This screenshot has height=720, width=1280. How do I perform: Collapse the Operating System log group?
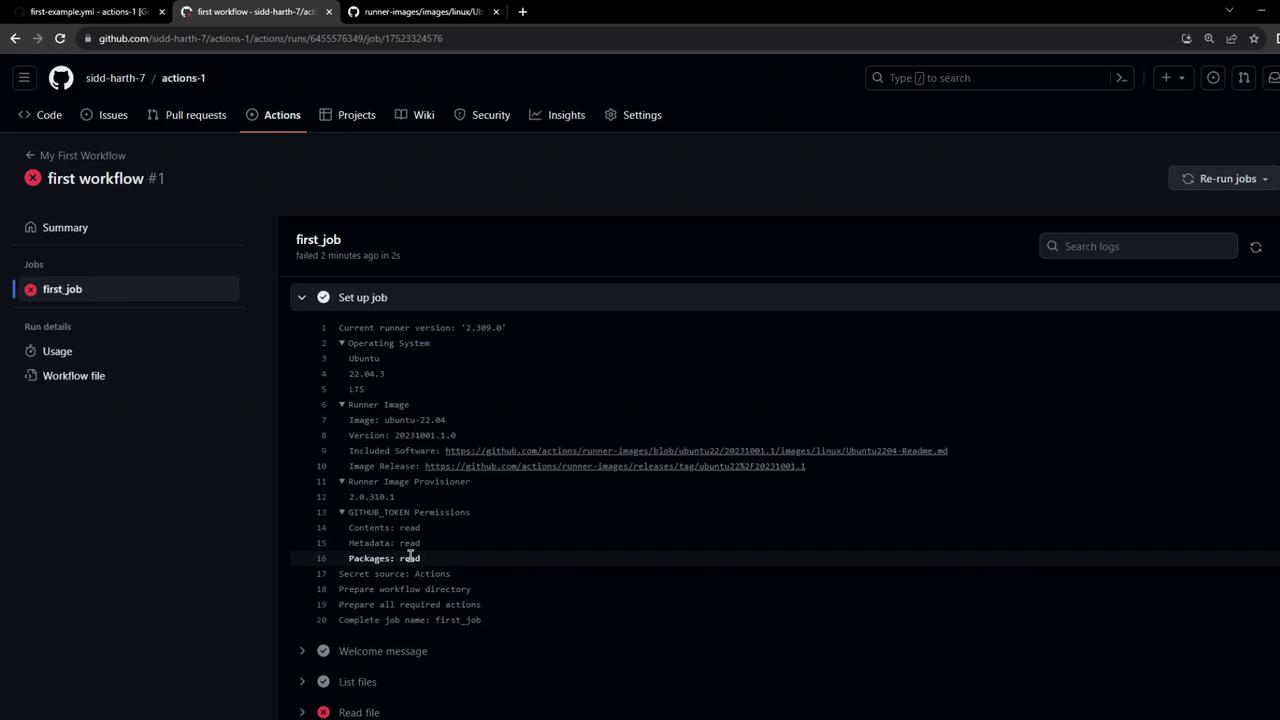click(342, 343)
